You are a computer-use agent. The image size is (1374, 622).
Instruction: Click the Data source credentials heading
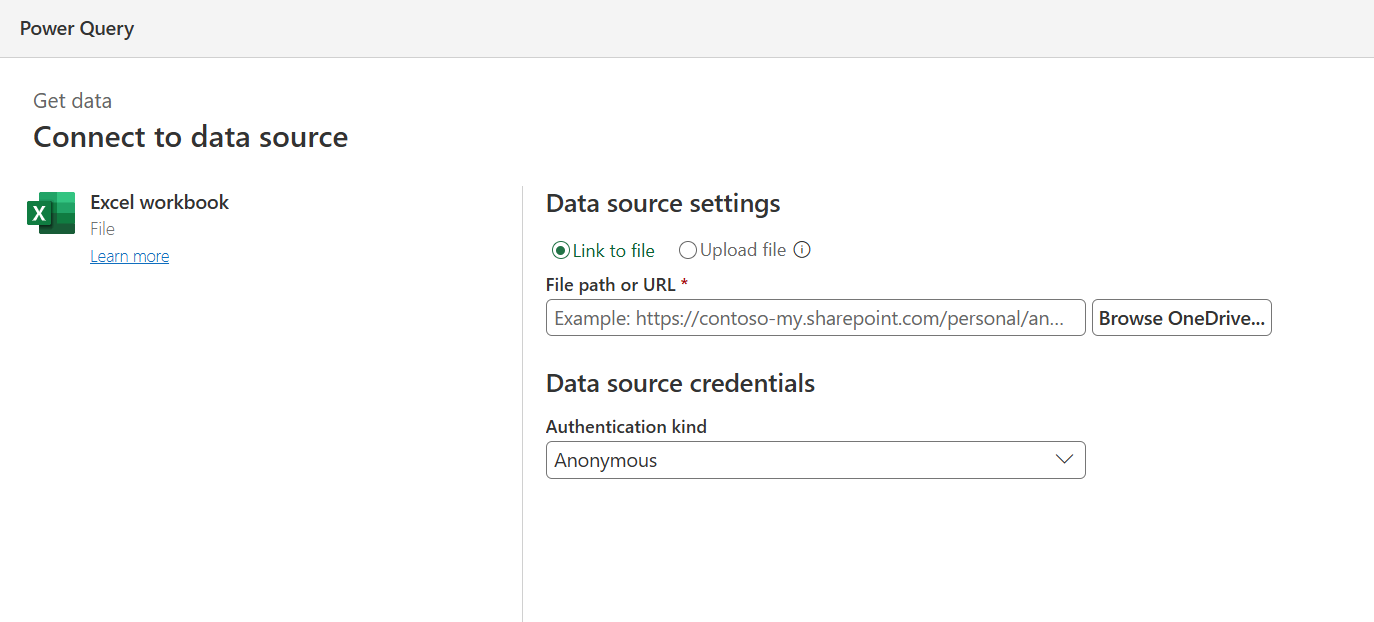tap(680, 383)
